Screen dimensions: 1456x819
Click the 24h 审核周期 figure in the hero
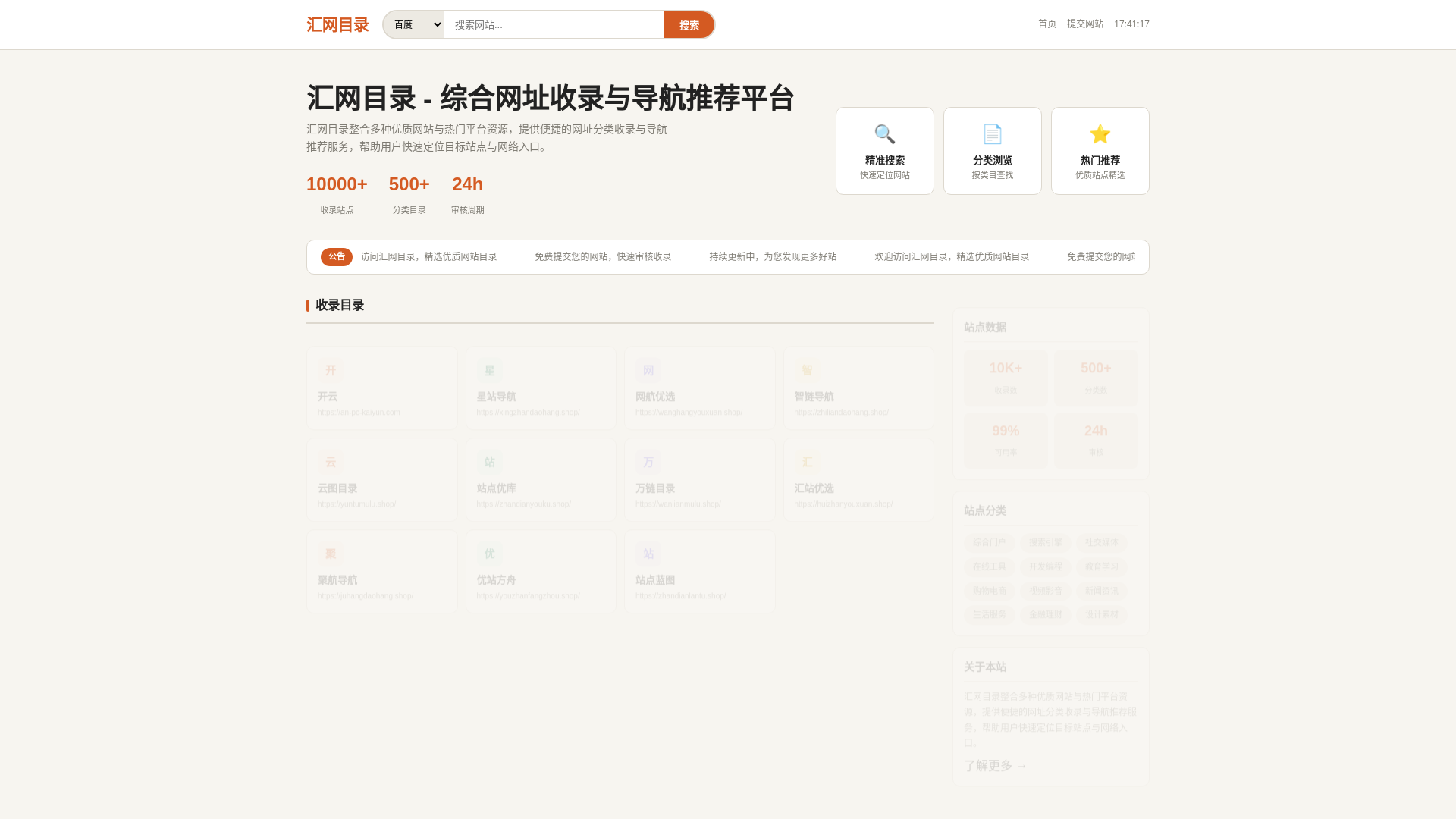467,184
